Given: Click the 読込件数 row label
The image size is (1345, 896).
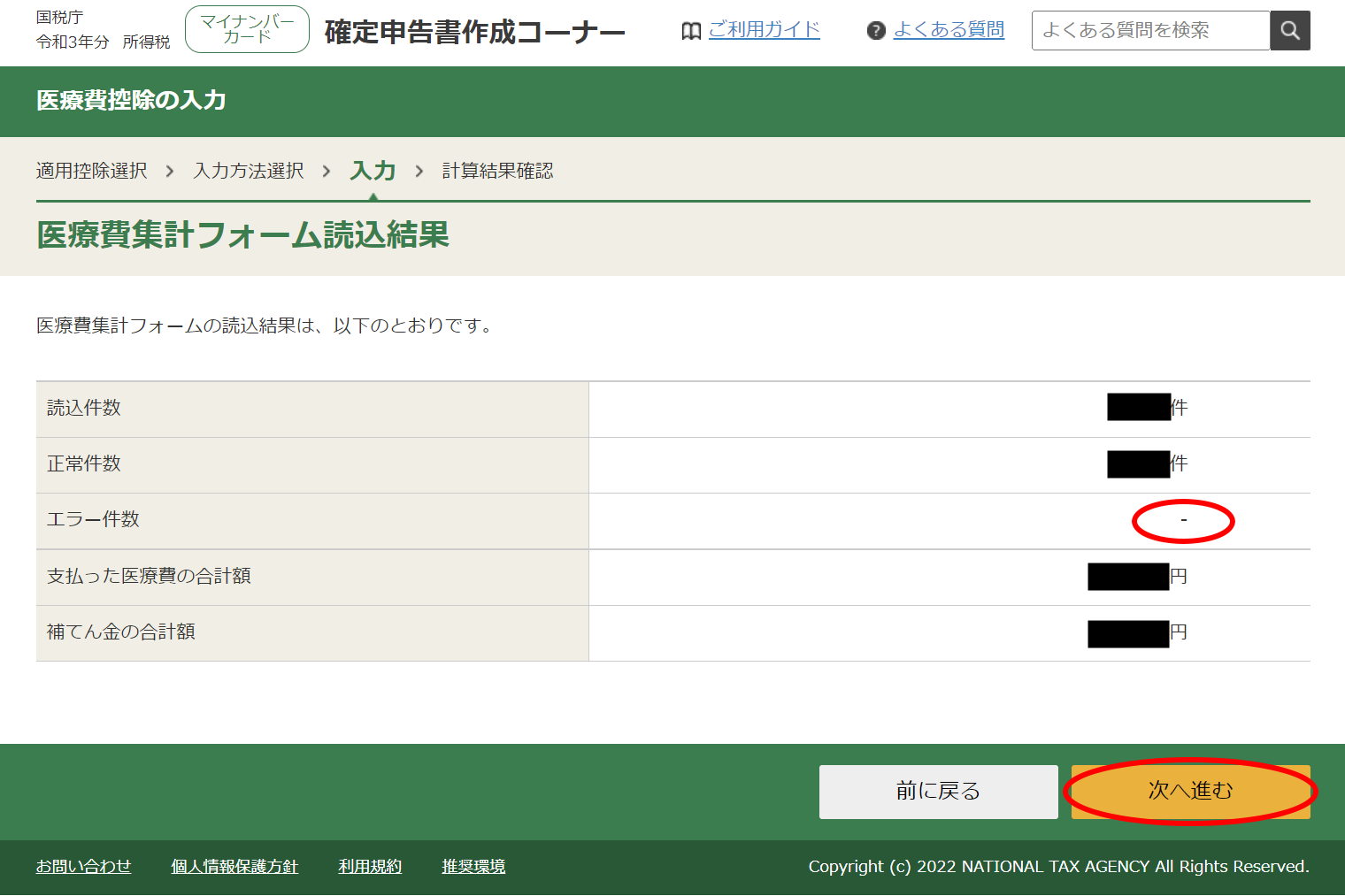Looking at the screenshot, I should coord(84,409).
